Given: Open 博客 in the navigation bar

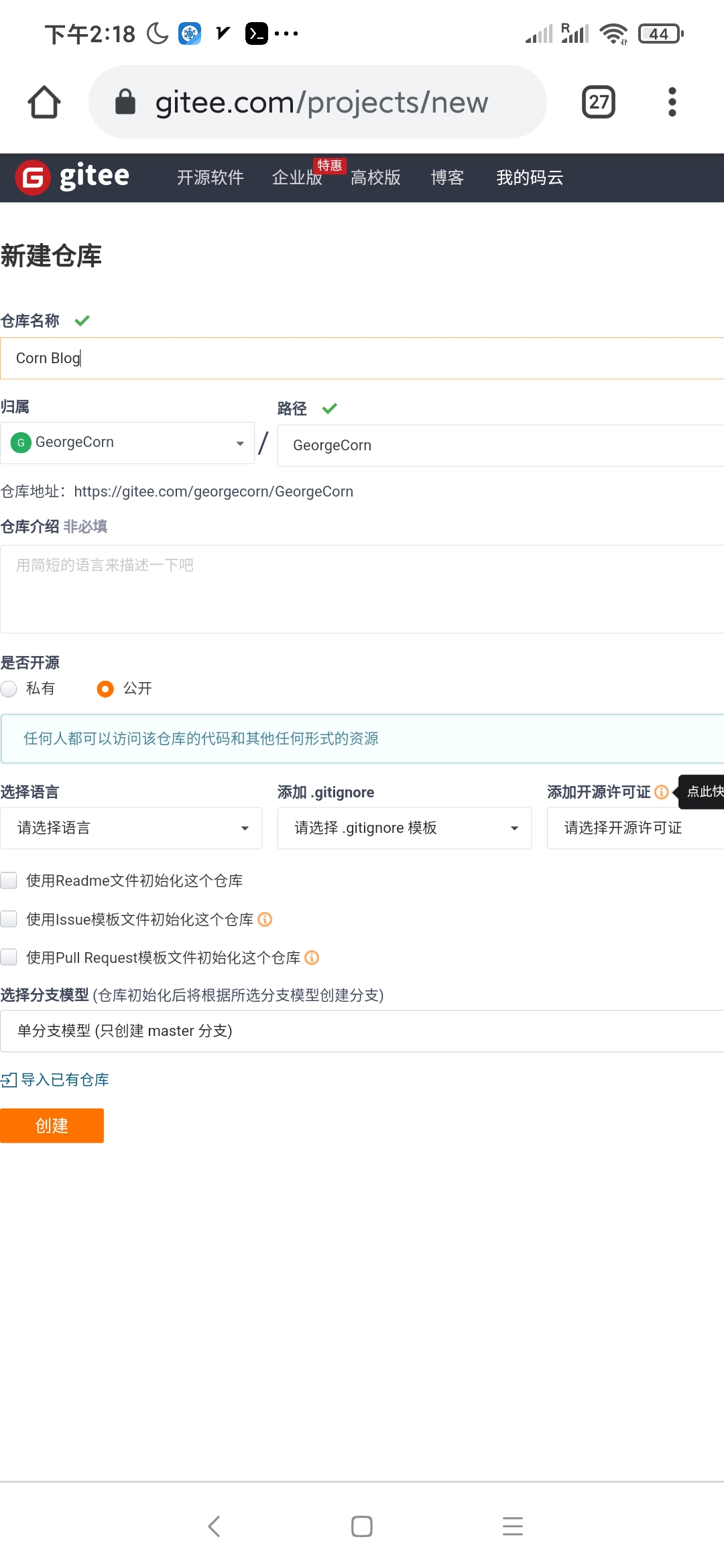Looking at the screenshot, I should point(447,178).
